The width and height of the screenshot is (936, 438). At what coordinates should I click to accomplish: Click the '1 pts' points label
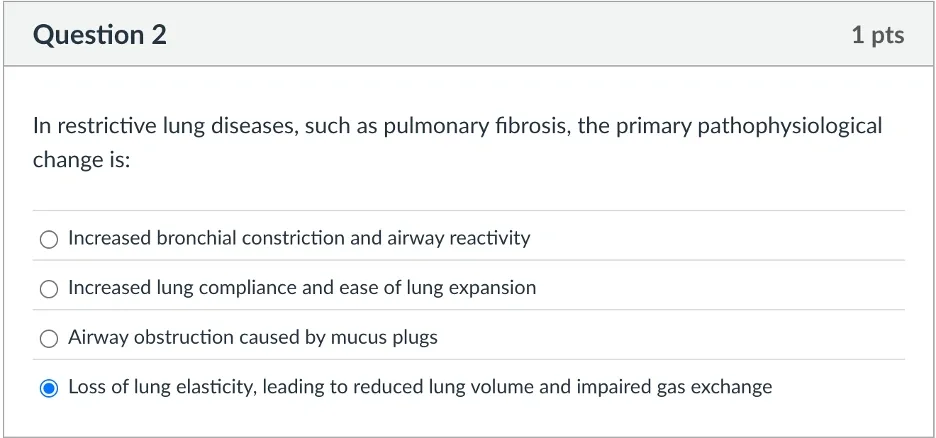tap(877, 36)
